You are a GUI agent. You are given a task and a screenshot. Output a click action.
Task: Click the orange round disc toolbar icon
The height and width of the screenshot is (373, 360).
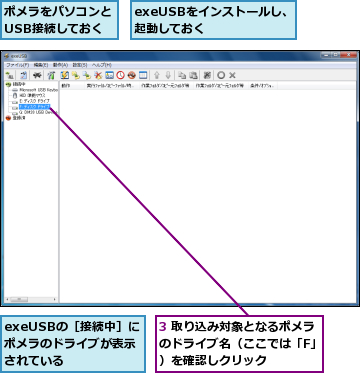[132, 75]
